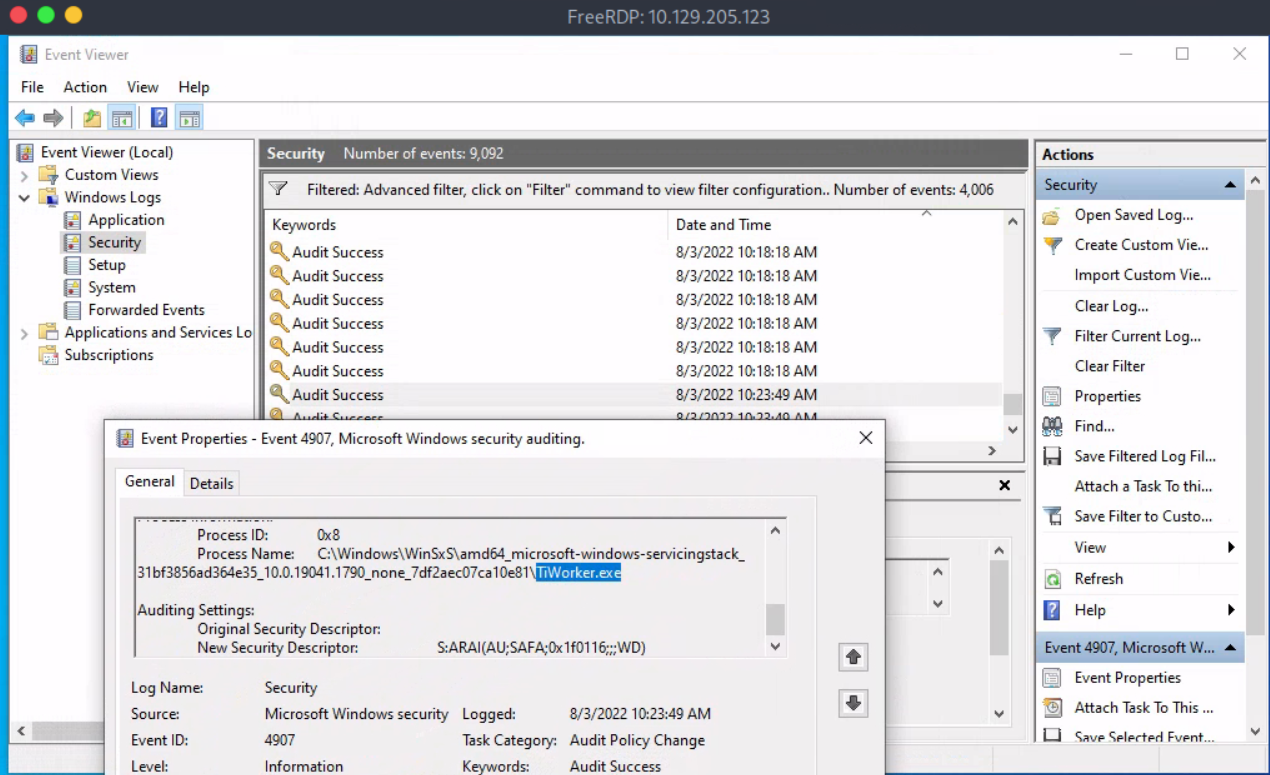Expand the Custom Views tree node

tap(24, 175)
